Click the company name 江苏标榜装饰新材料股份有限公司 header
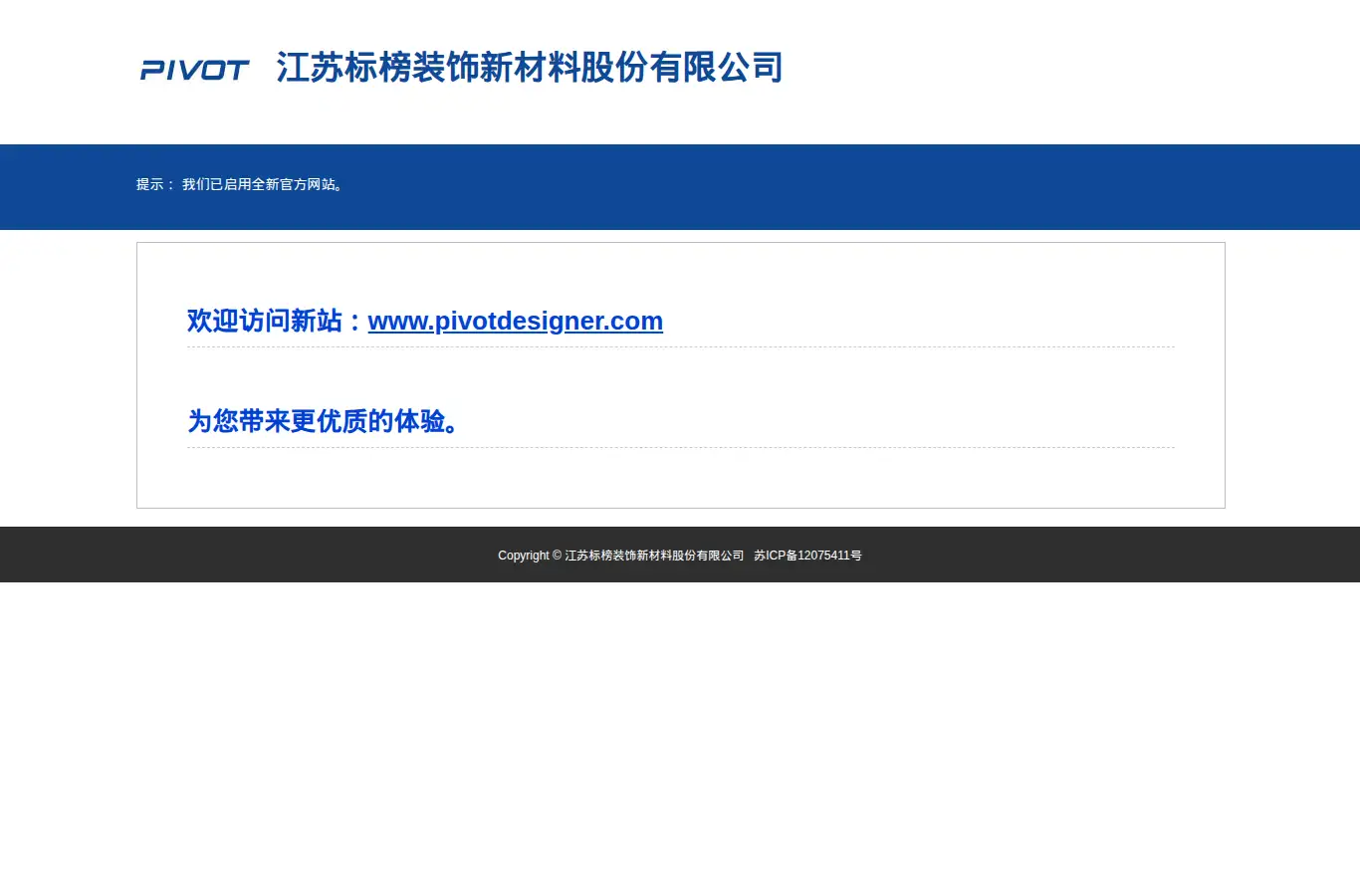 530,68
